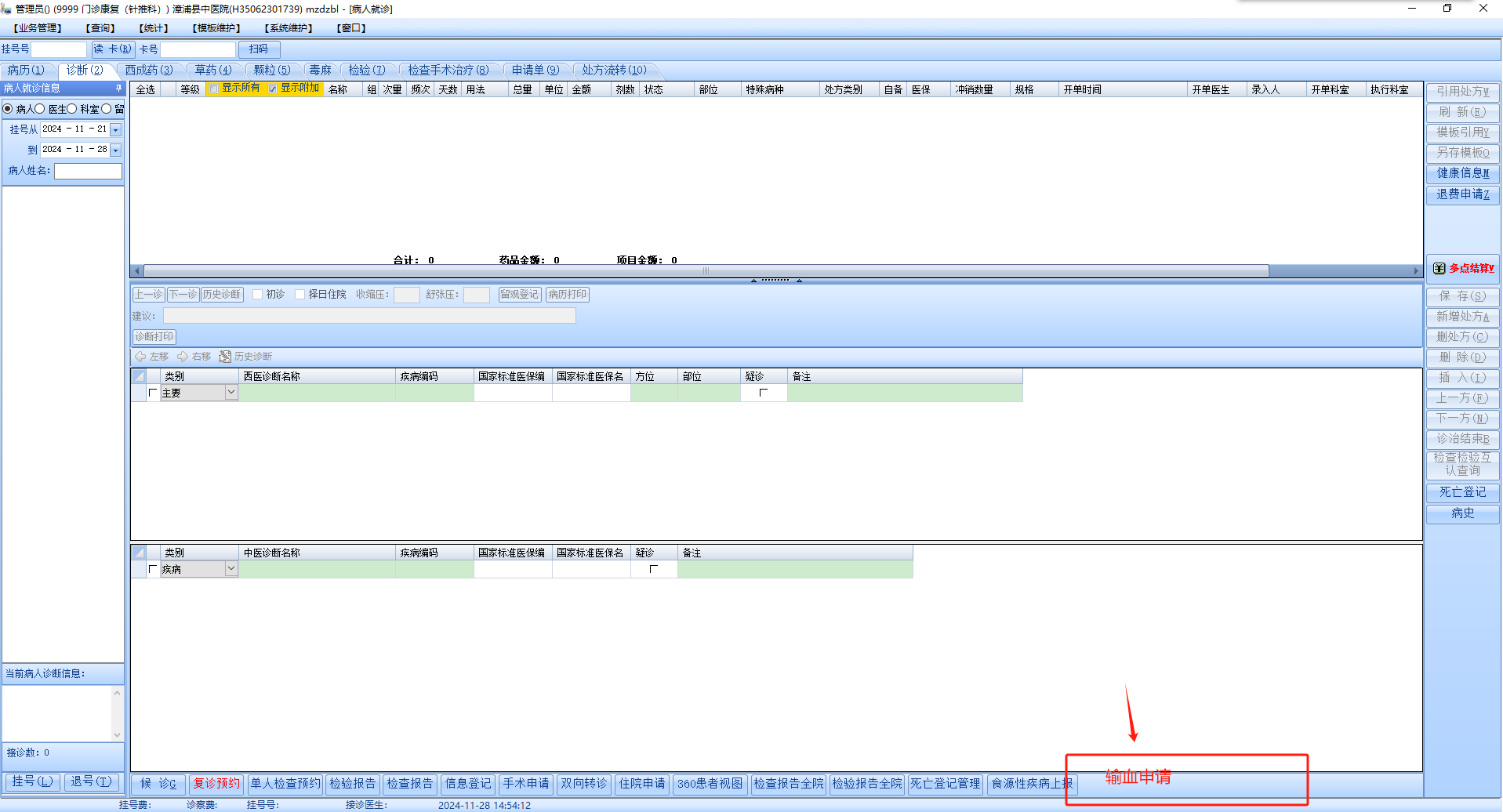Click the 复诊预约 button
Image resolution: width=1503 pixels, height=812 pixels.
pyautogui.click(x=216, y=784)
